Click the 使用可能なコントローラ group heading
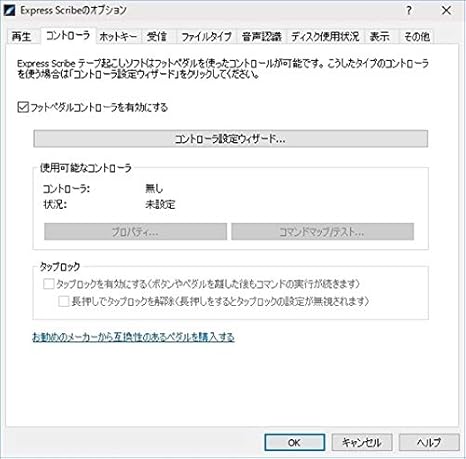Screen dimensions: 466x459 pyautogui.click(x=86, y=168)
